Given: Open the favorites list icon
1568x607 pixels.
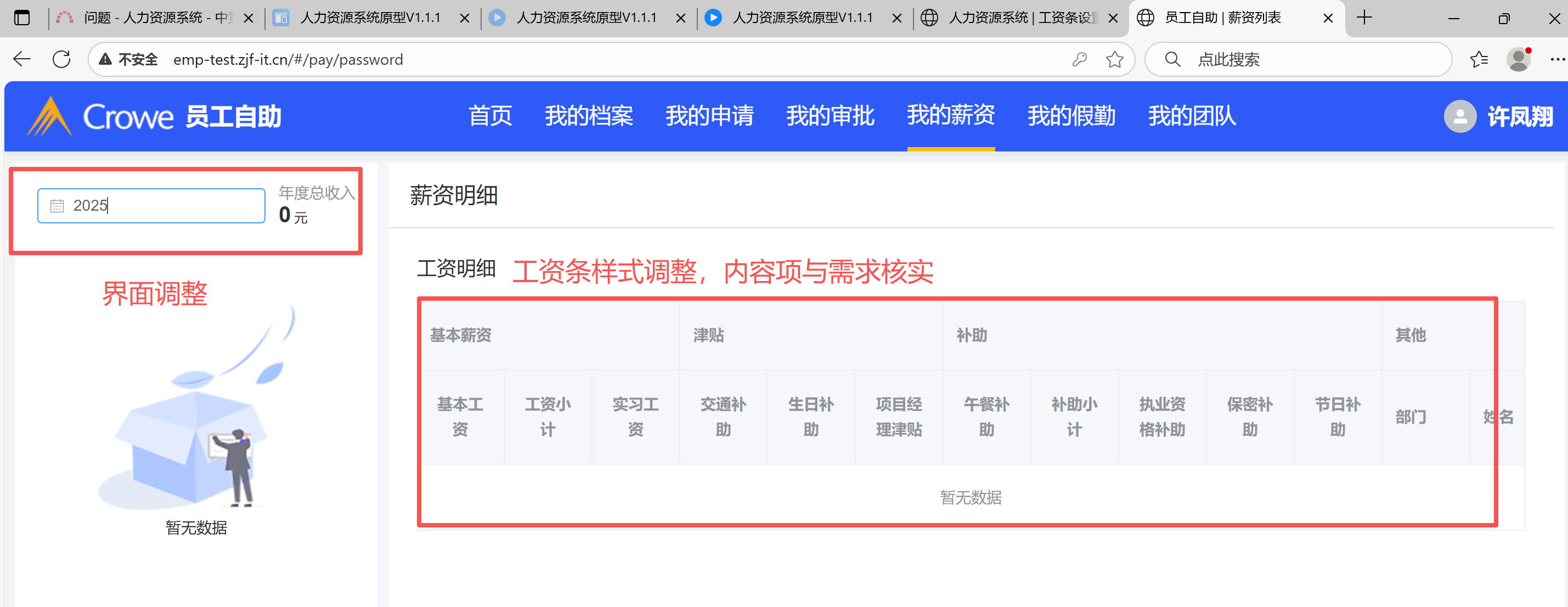Looking at the screenshot, I should click(1479, 59).
